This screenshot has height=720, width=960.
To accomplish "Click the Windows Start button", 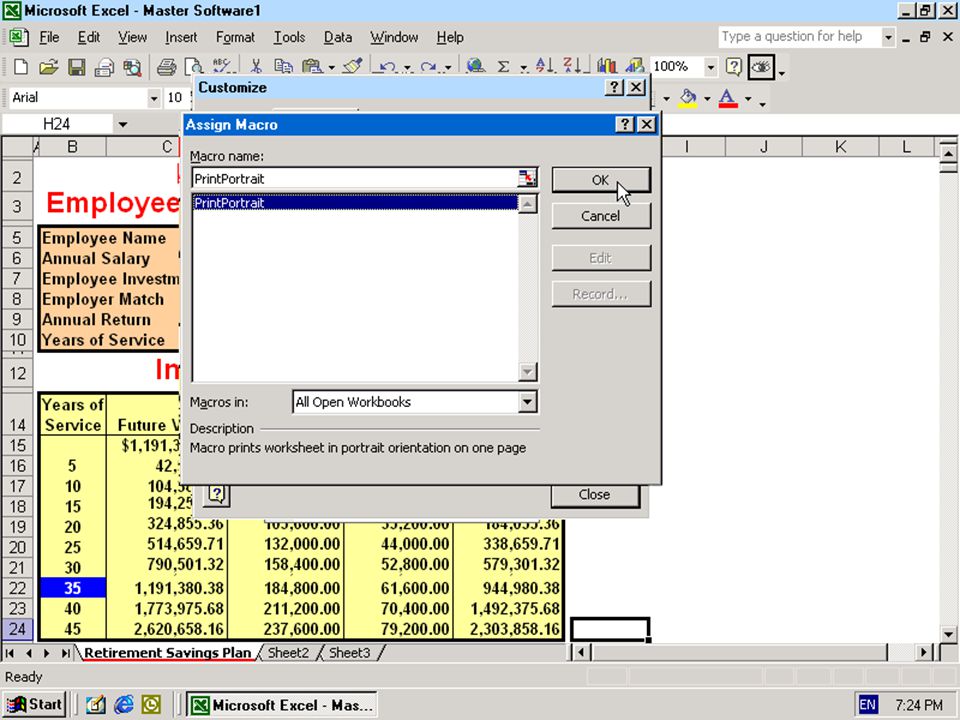I will point(35,705).
